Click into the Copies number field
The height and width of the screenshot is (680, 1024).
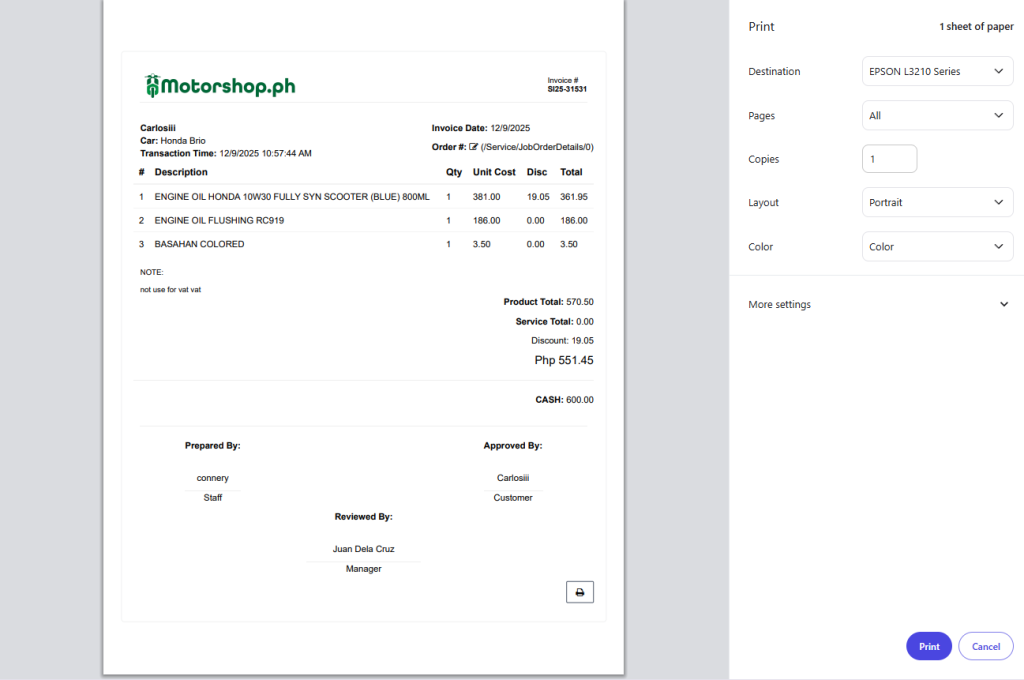coord(889,159)
